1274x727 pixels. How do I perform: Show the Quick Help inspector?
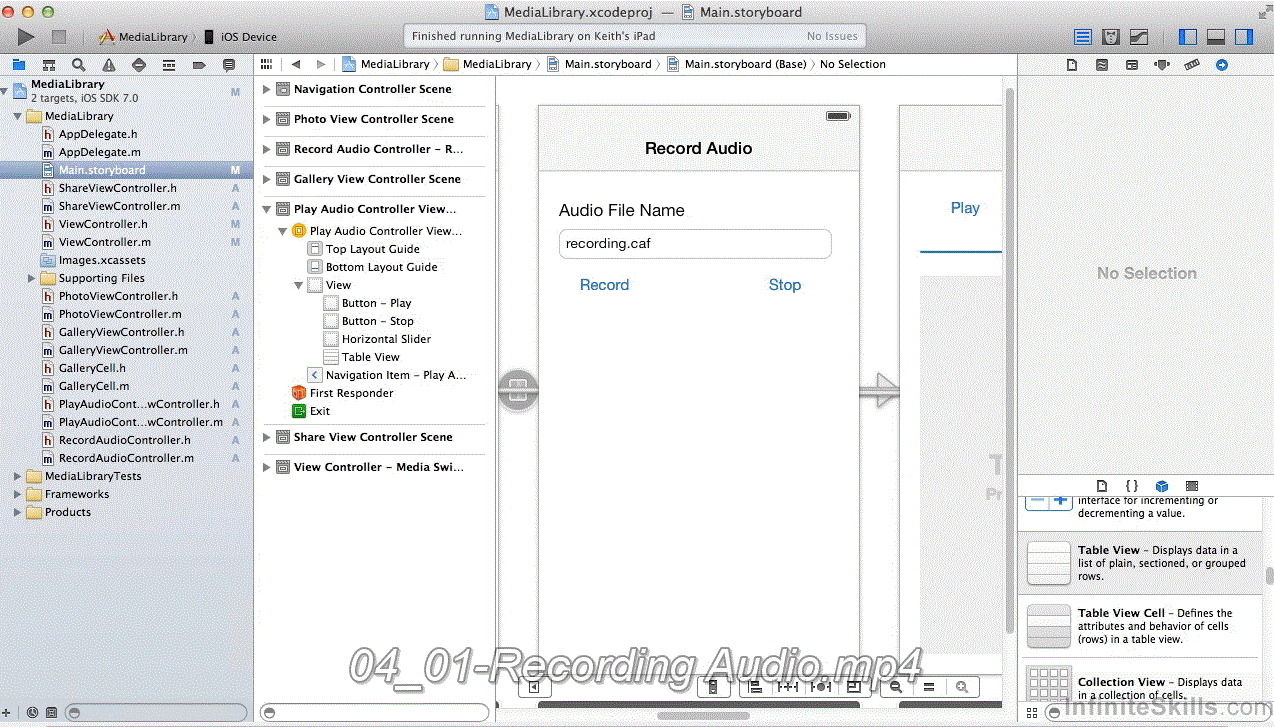1102,64
